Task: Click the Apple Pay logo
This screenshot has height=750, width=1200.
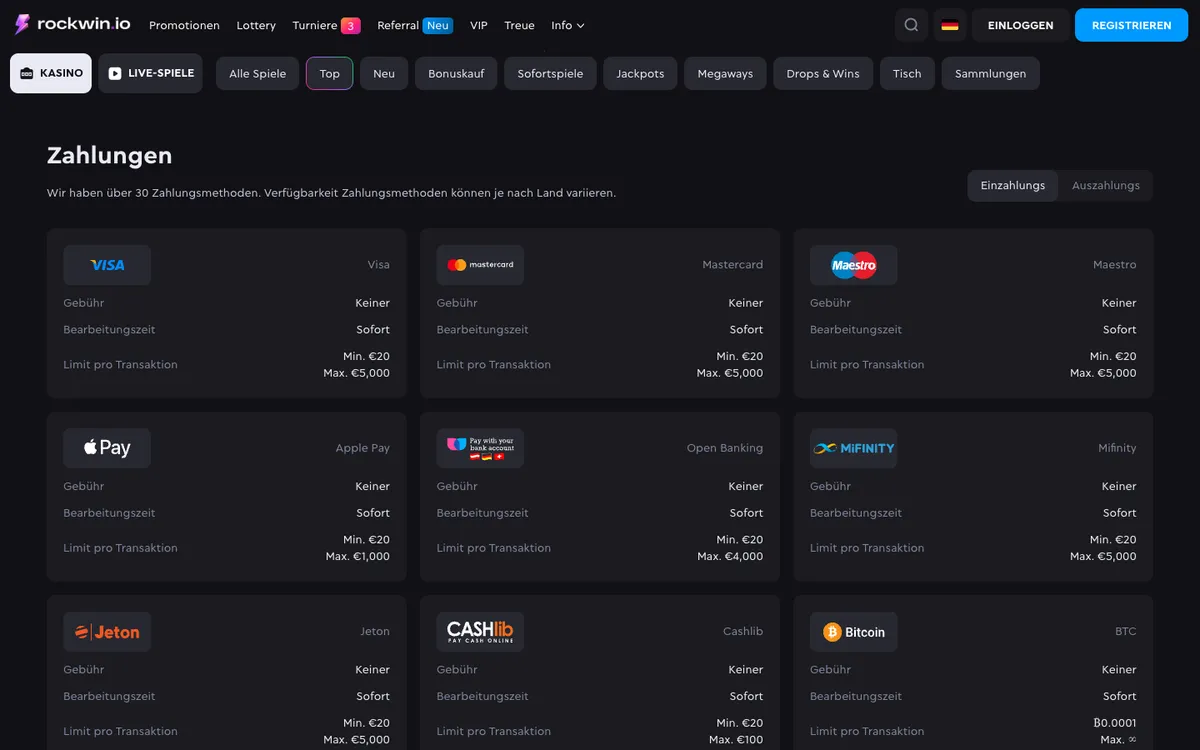Action: [x=107, y=448]
